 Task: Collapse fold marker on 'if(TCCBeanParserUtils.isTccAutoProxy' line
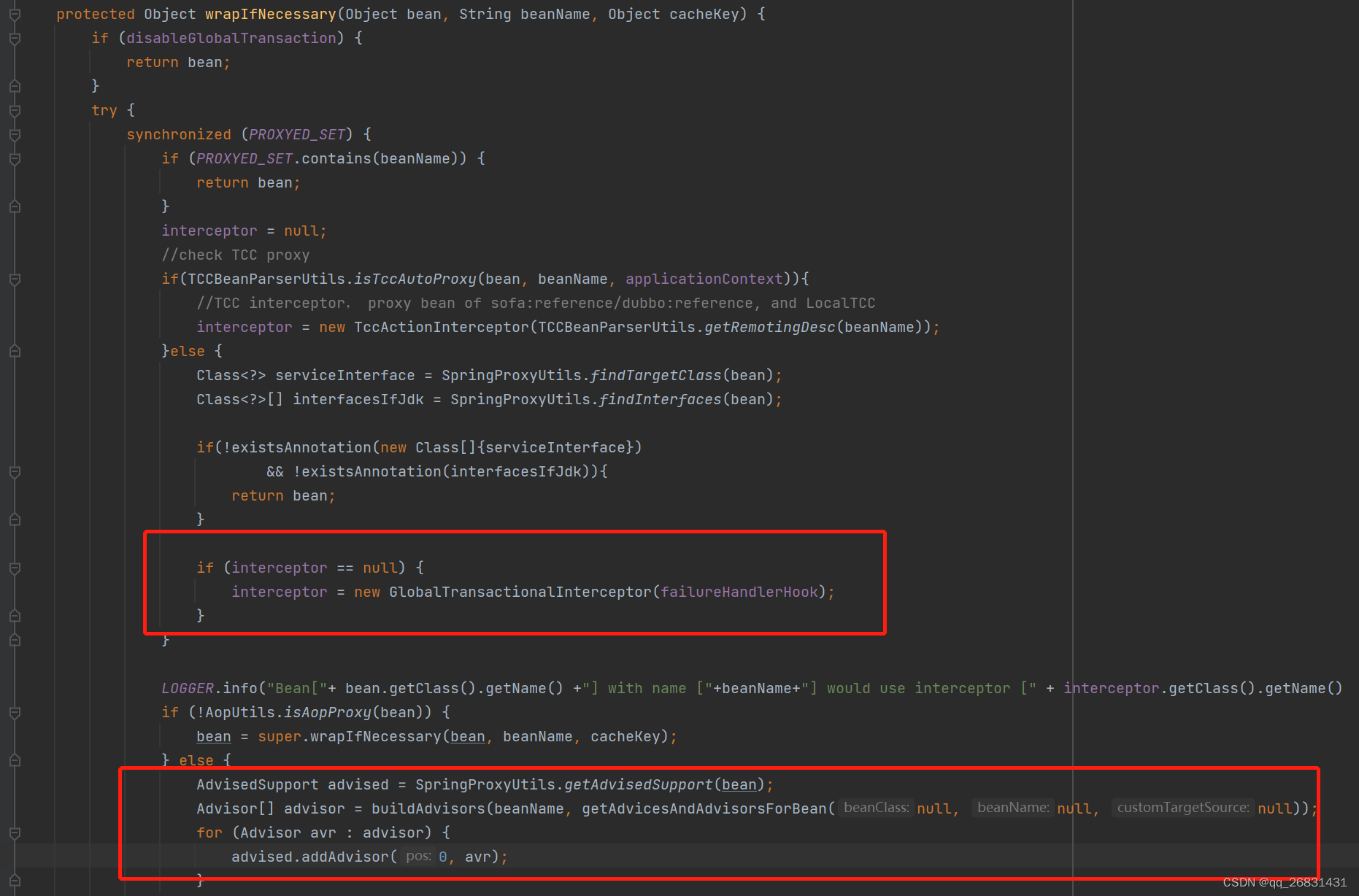(x=15, y=279)
